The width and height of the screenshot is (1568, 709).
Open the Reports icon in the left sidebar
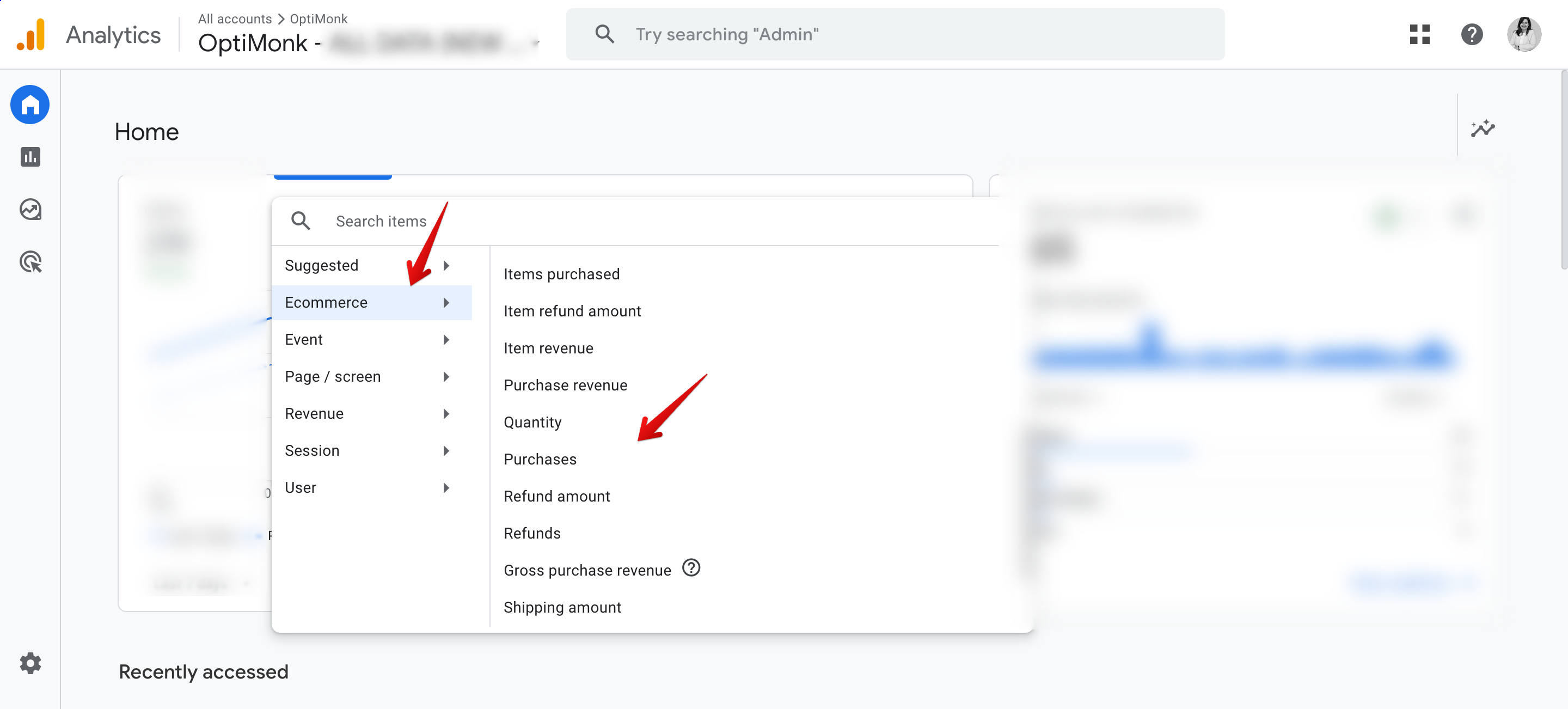tap(29, 157)
